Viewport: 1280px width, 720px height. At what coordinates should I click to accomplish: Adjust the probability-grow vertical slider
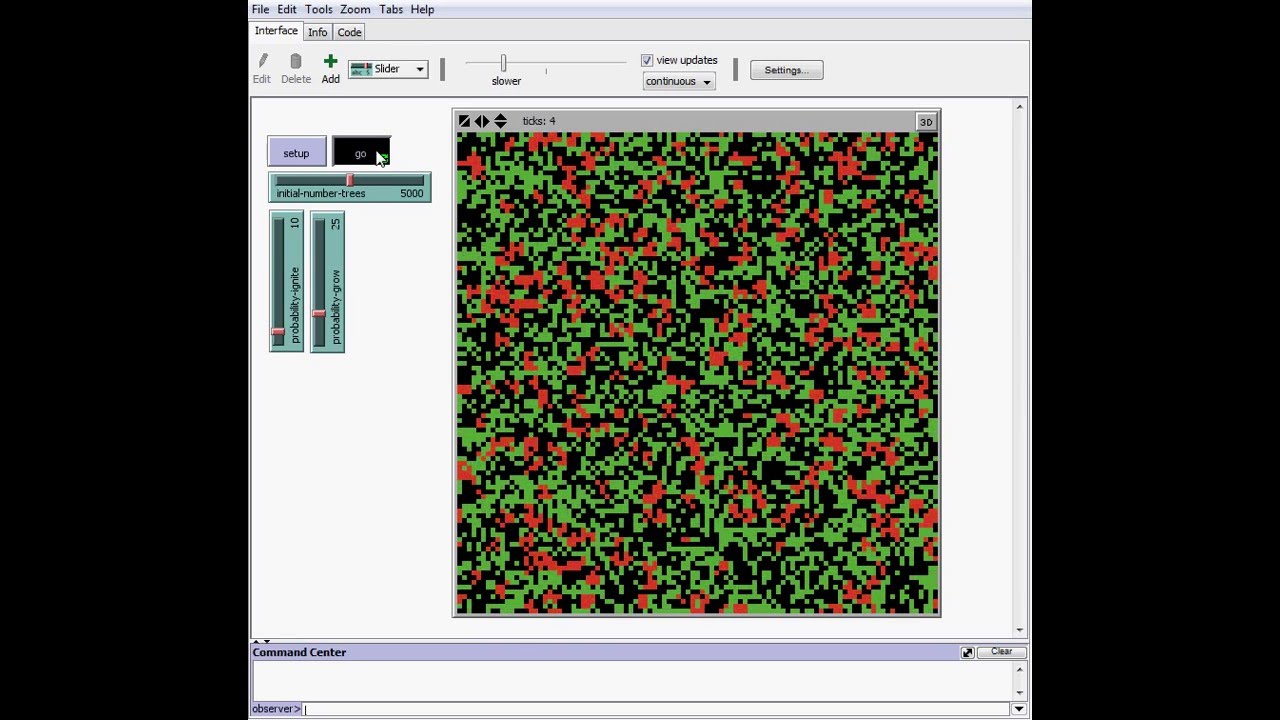click(x=319, y=313)
